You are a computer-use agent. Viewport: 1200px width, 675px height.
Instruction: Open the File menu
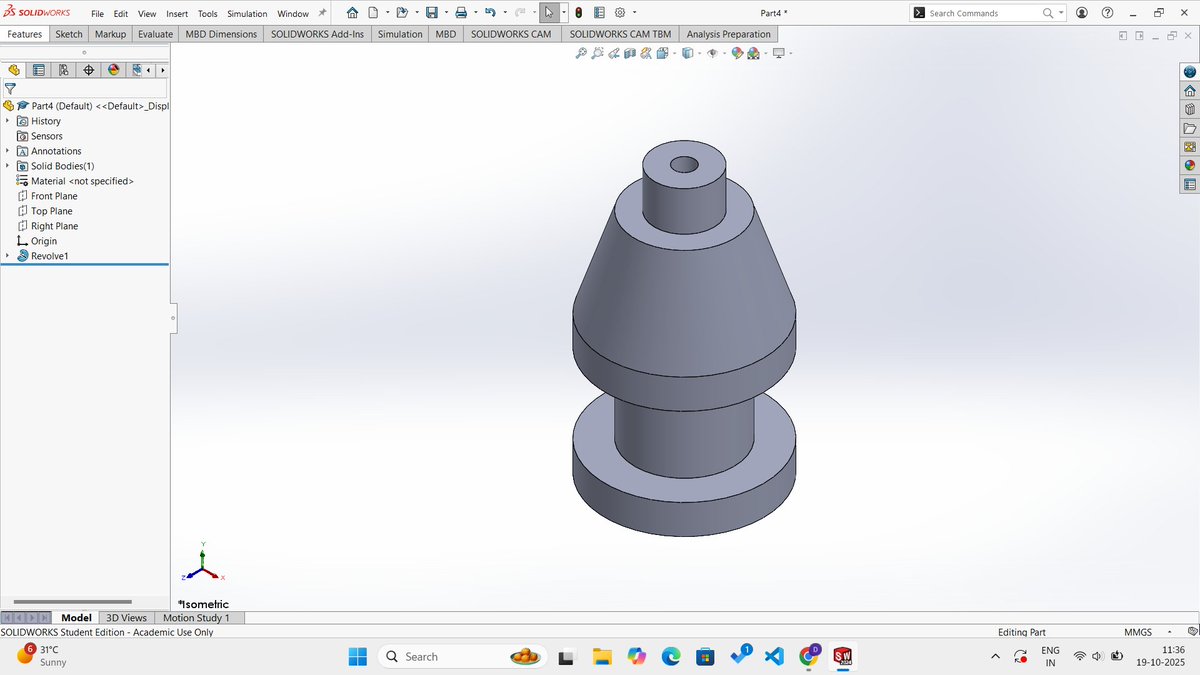(97, 14)
